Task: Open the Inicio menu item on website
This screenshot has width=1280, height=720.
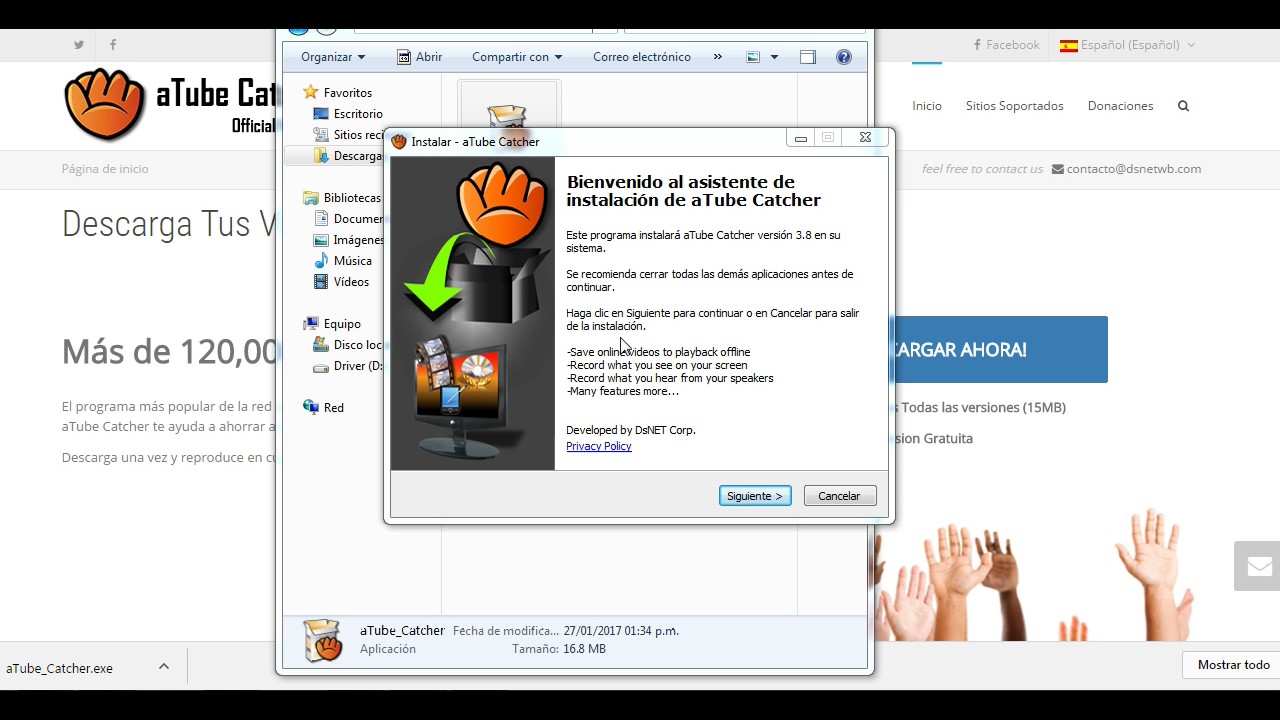Action: 927,106
